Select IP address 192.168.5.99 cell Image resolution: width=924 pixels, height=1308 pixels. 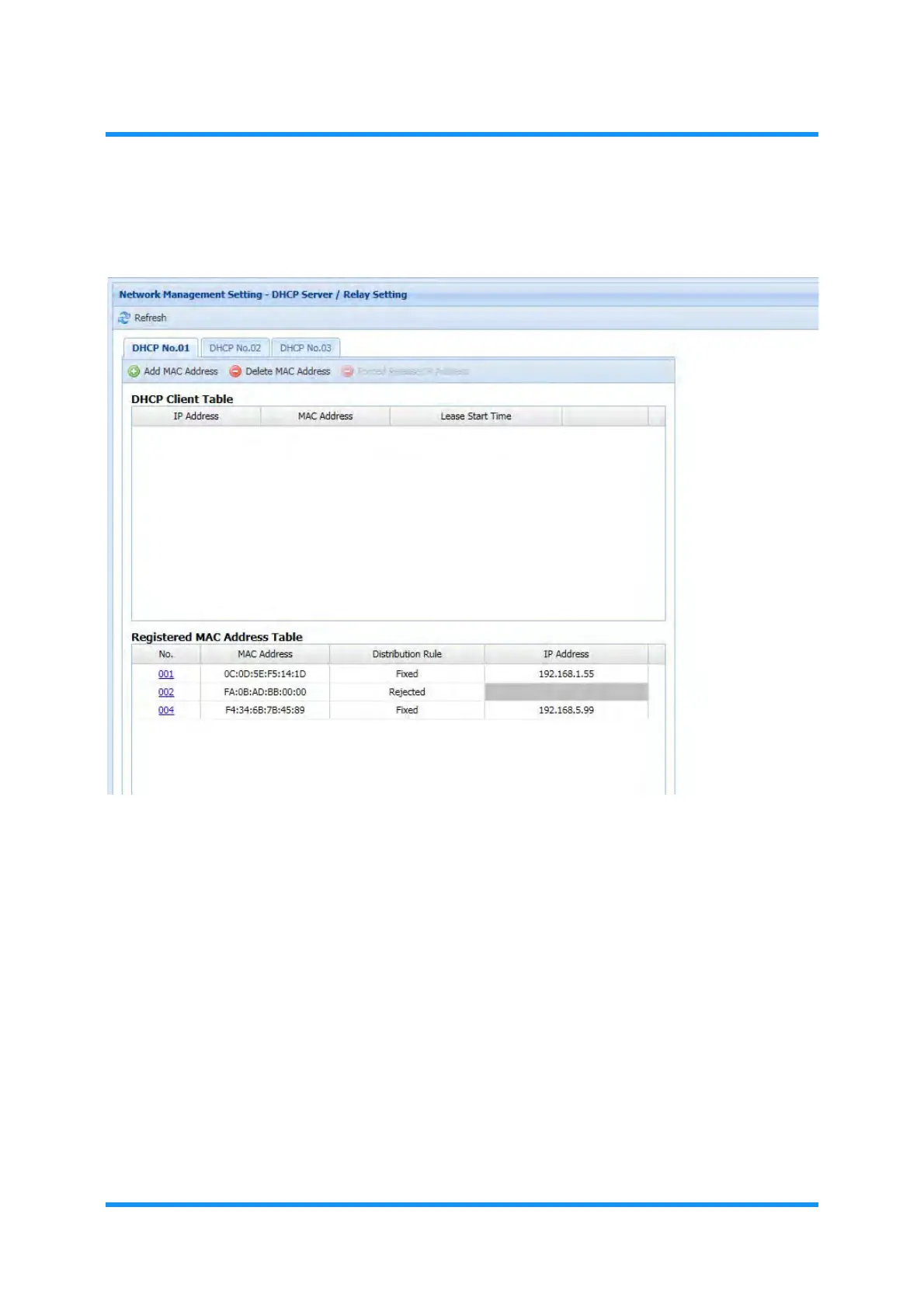(x=566, y=710)
